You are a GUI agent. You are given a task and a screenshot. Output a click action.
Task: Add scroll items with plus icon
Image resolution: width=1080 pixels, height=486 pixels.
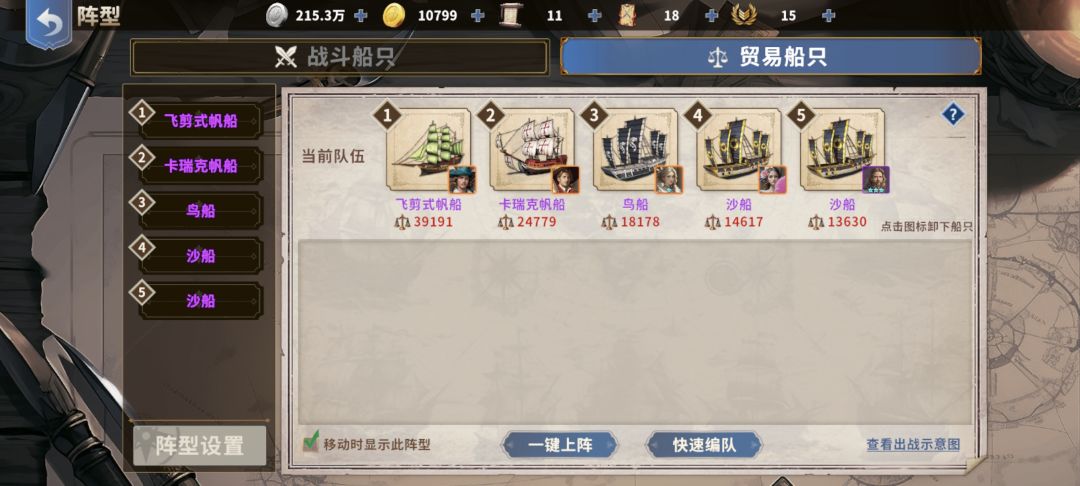pos(595,16)
